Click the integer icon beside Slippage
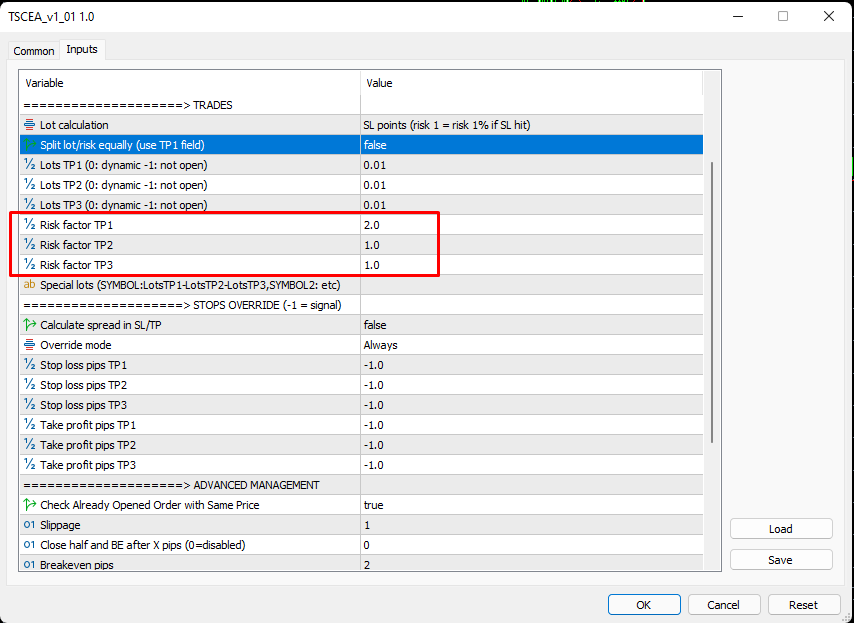This screenshot has width=854, height=623. [x=29, y=525]
